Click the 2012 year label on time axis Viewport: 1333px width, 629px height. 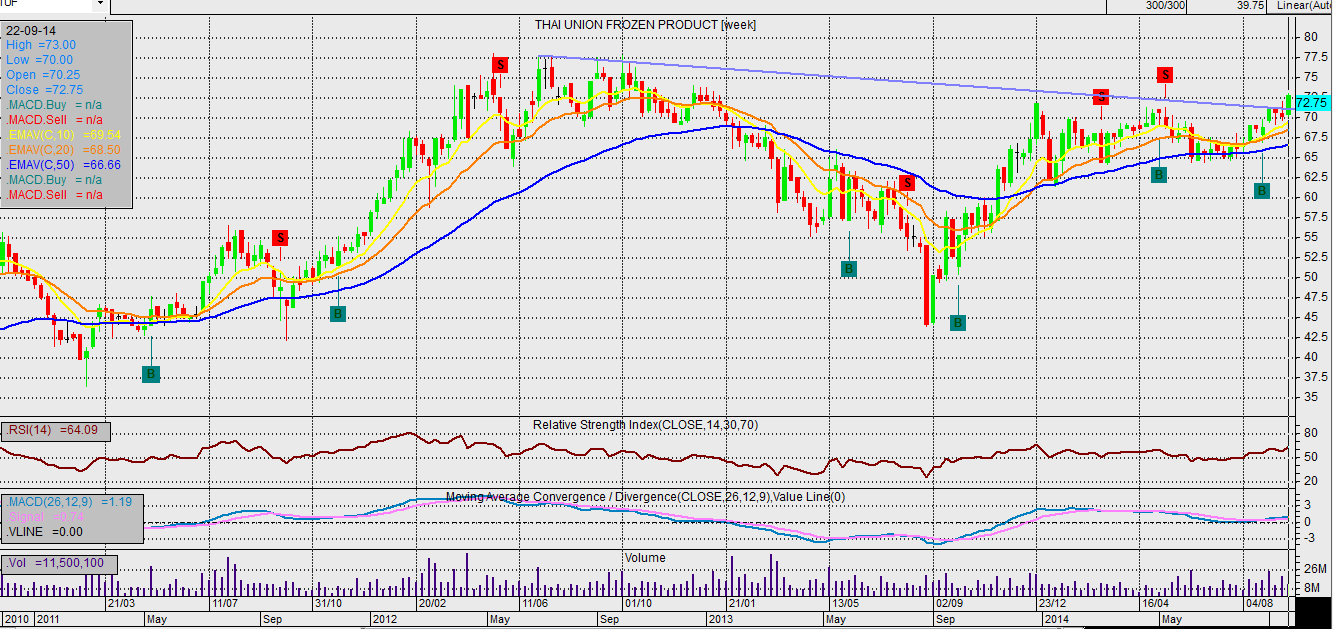pyautogui.click(x=386, y=620)
